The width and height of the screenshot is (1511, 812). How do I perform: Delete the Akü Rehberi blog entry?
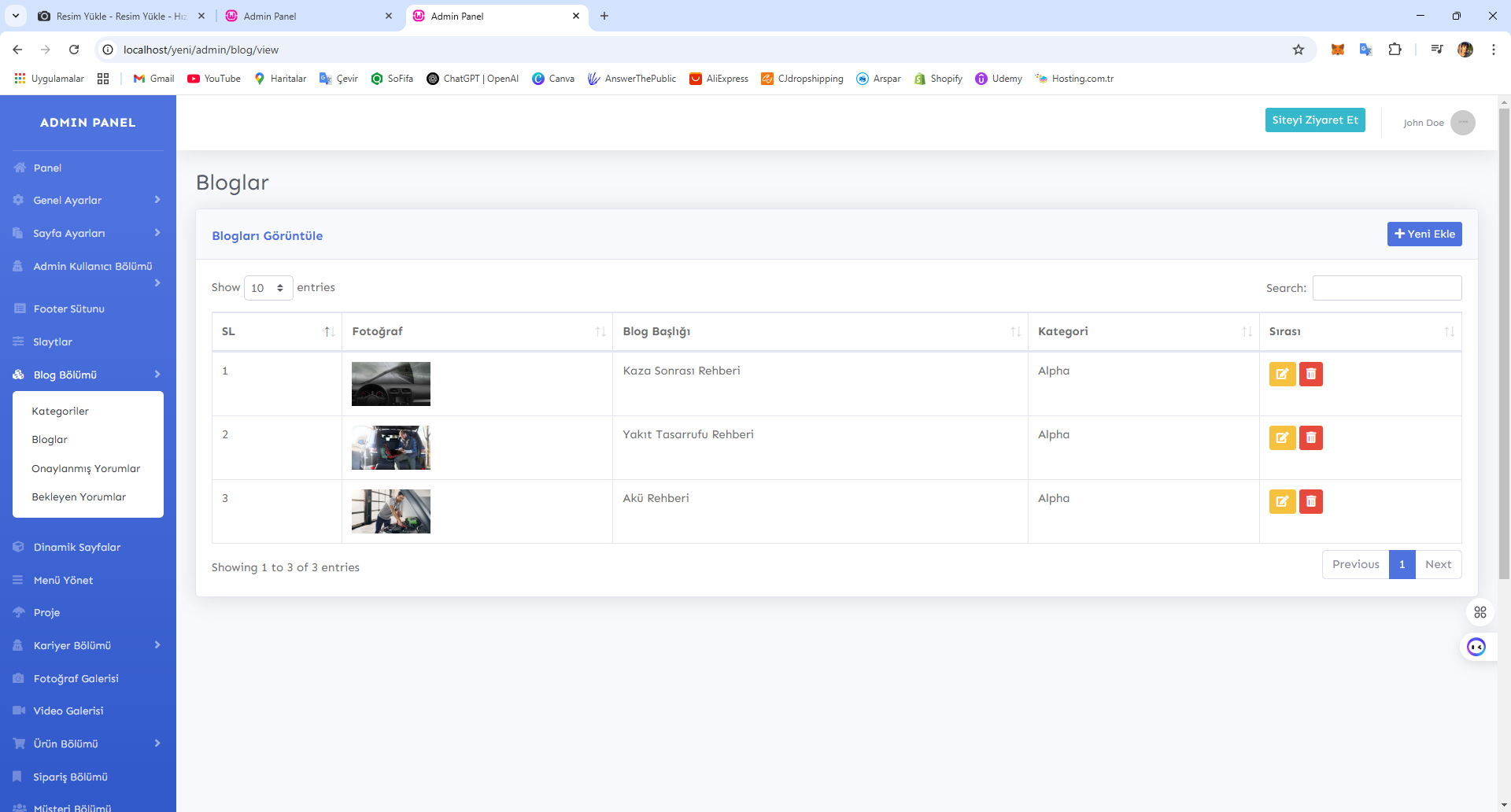tap(1310, 501)
